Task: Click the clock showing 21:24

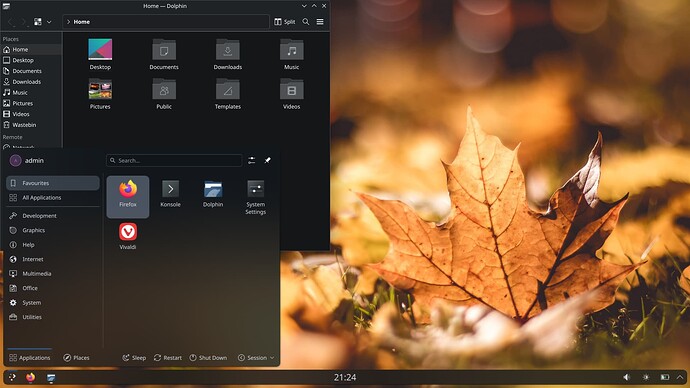Action: pos(345,377)
